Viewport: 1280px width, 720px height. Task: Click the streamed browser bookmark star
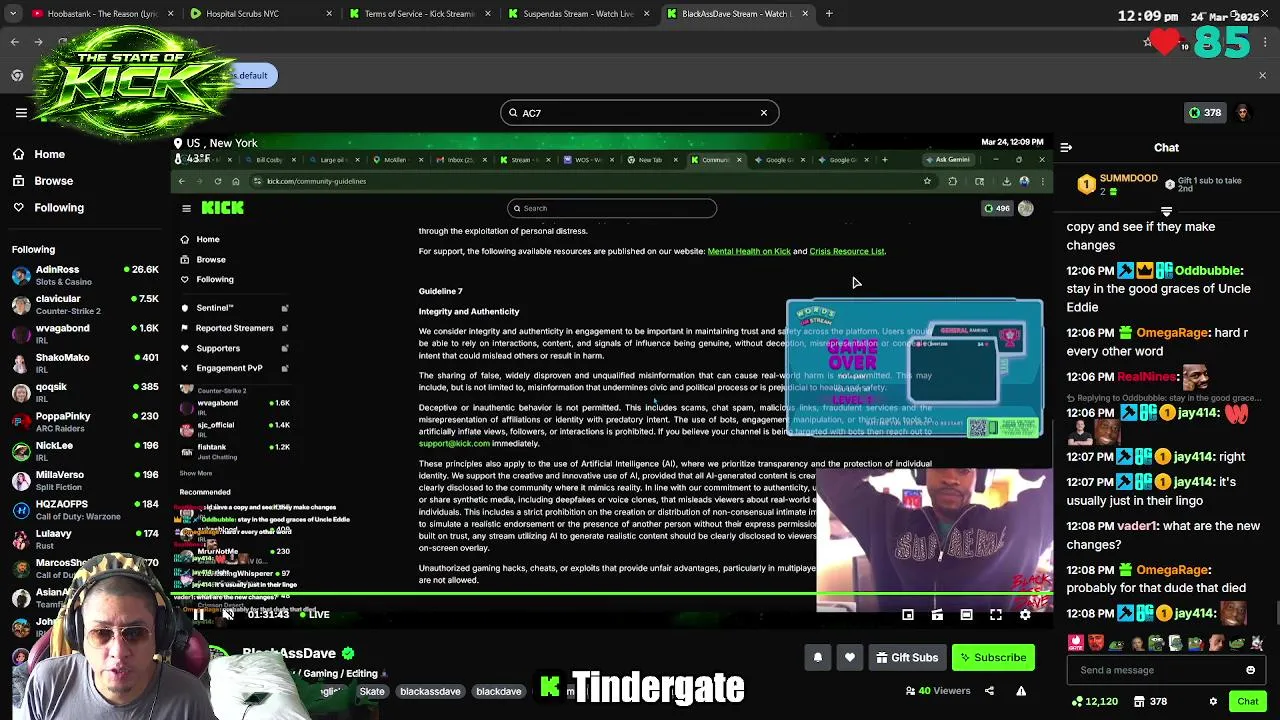pos(927,182)
